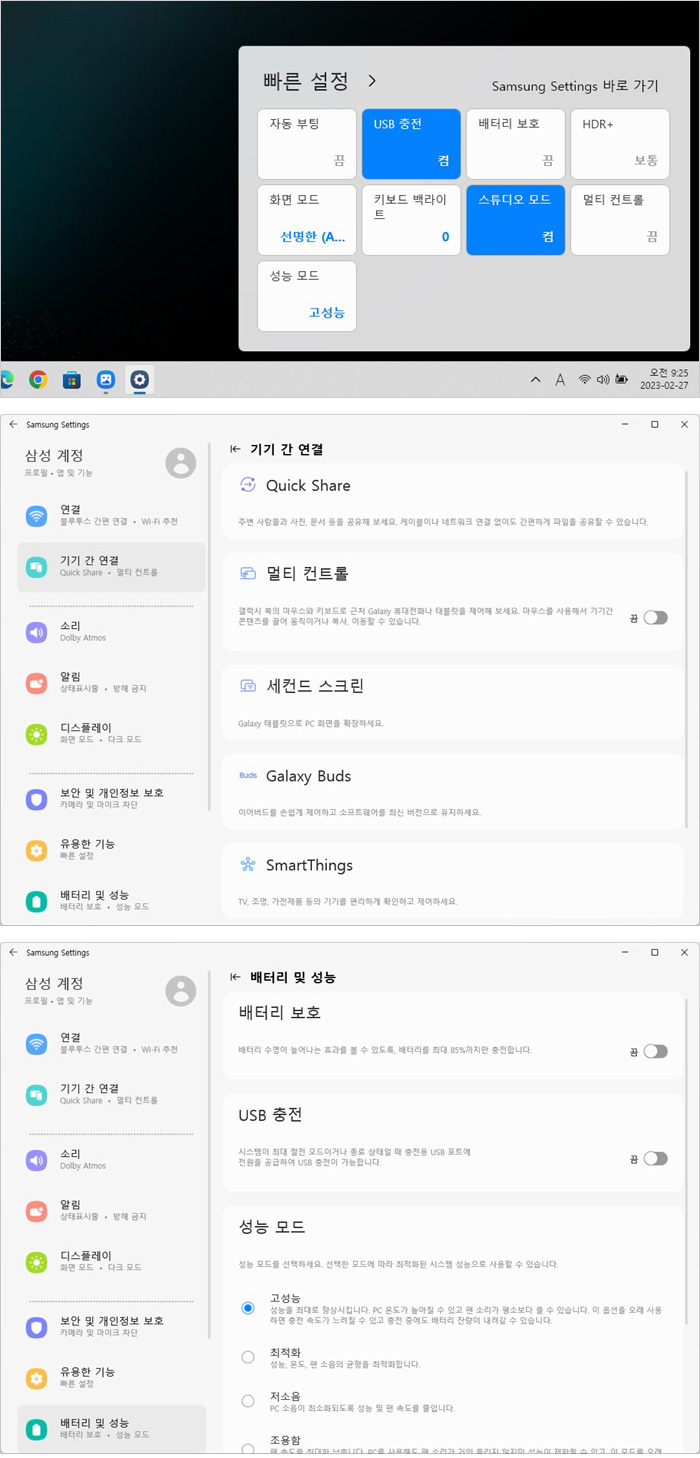Image resolution: width=700 pixels, height=1458 pixels.
Task: Click the 성능 모드 고성능 quick tile
Action: coord(307,296)
